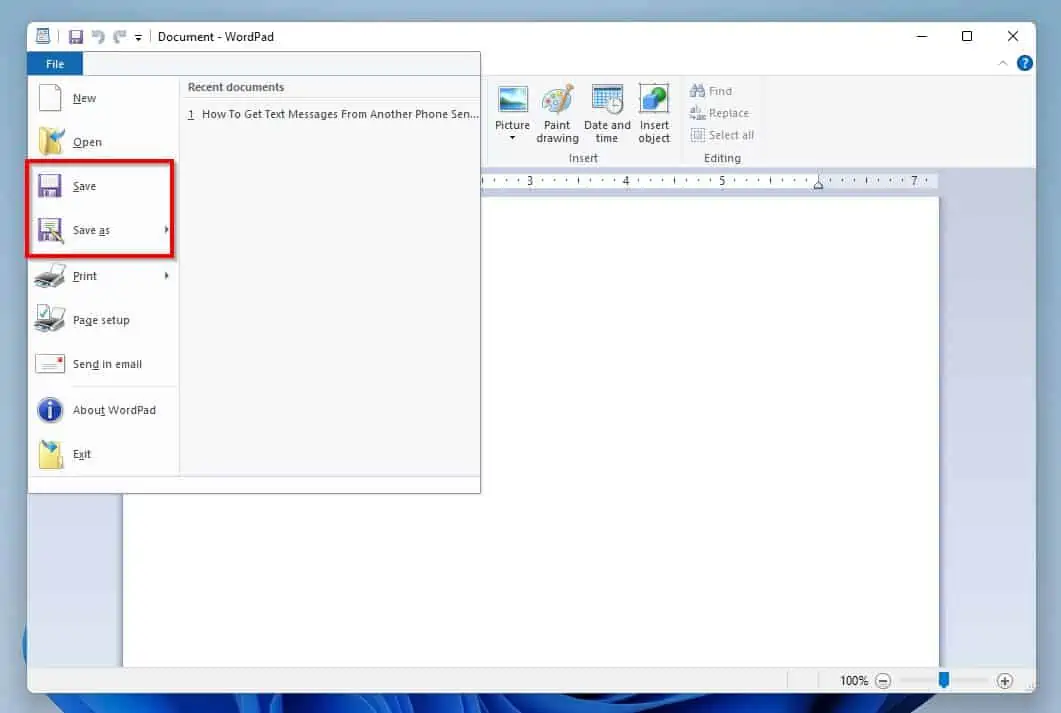Click the Save icon in quick access toolbar
Image resolution: width=1061 pixels, height=713 pixels.
tap(76, 37)
